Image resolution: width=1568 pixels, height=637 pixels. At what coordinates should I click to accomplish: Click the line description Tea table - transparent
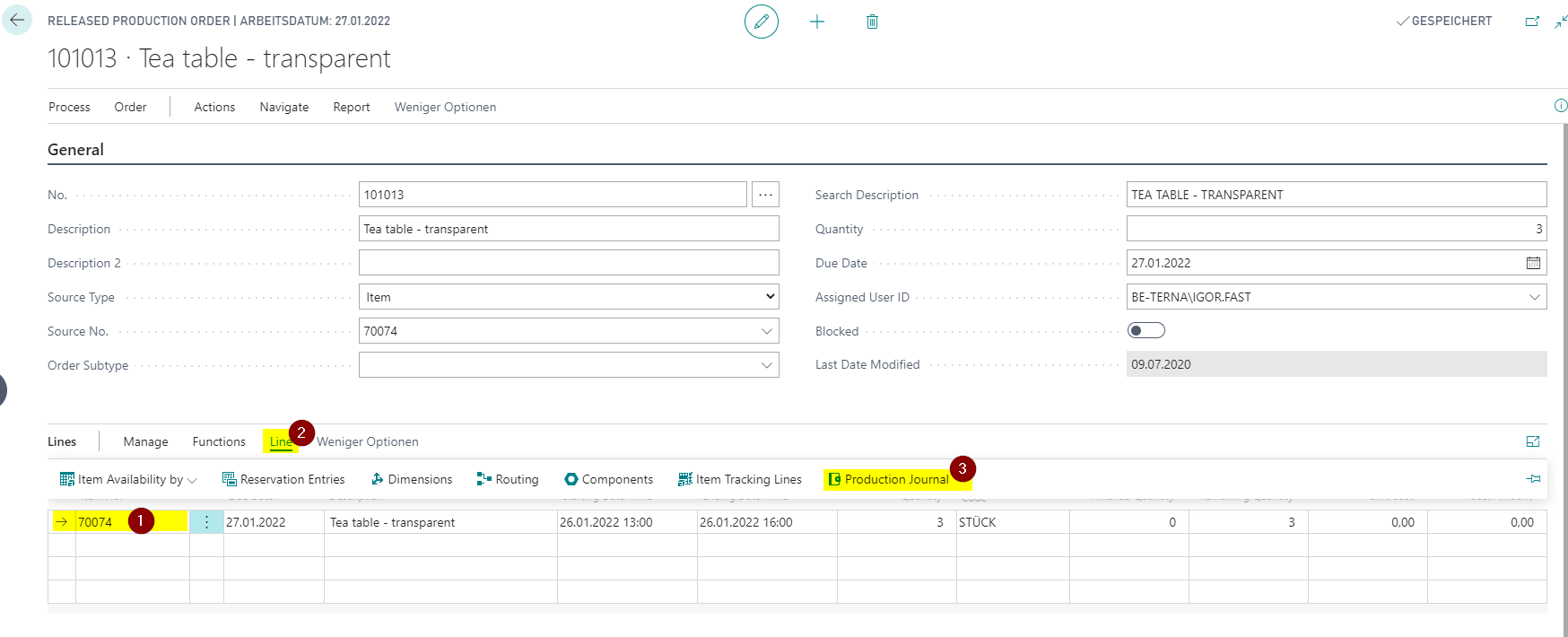pos(392,522)
